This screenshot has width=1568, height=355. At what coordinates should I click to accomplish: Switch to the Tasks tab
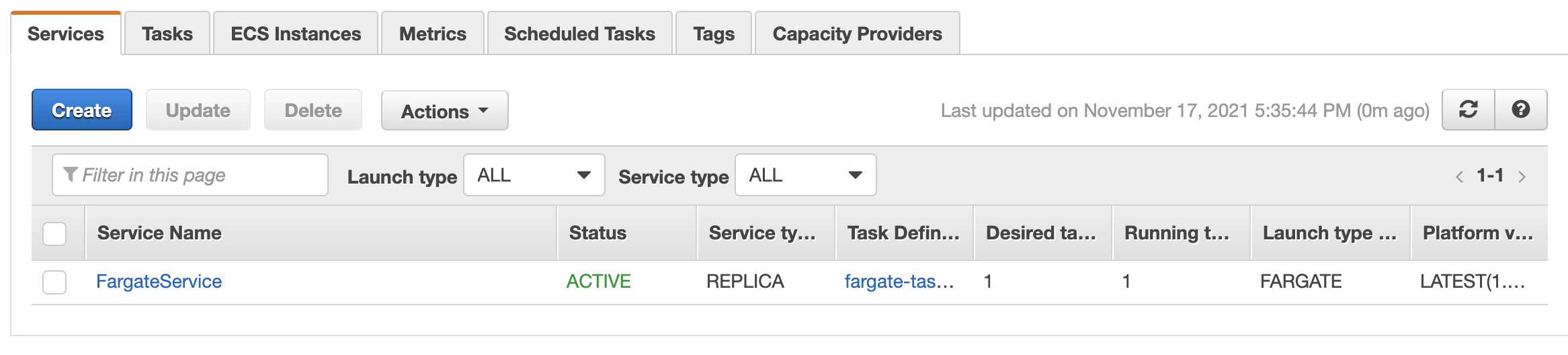click(x=167, y=34)
